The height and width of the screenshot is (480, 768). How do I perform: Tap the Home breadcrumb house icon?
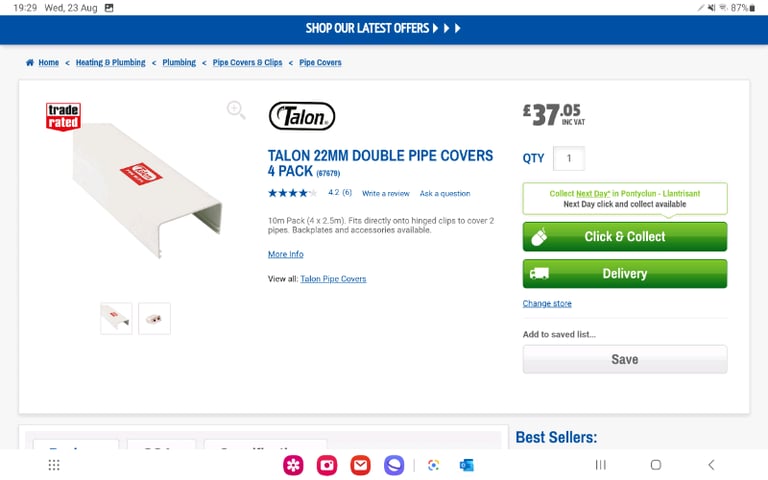(x=30, y=63)
